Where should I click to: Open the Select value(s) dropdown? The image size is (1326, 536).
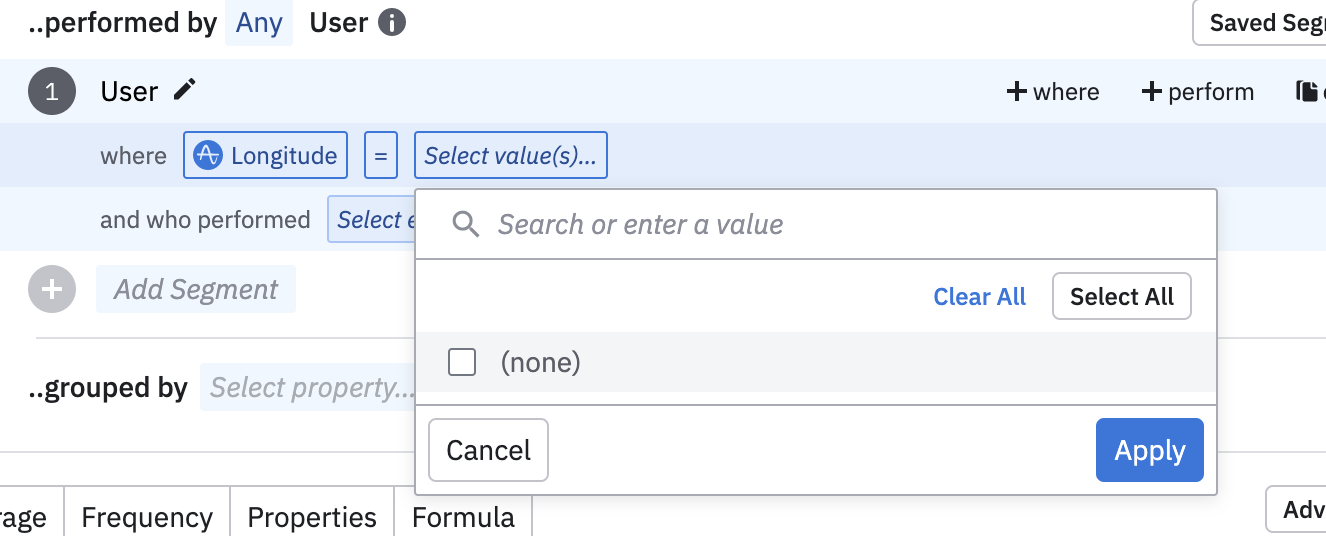[x=510, y=155]
